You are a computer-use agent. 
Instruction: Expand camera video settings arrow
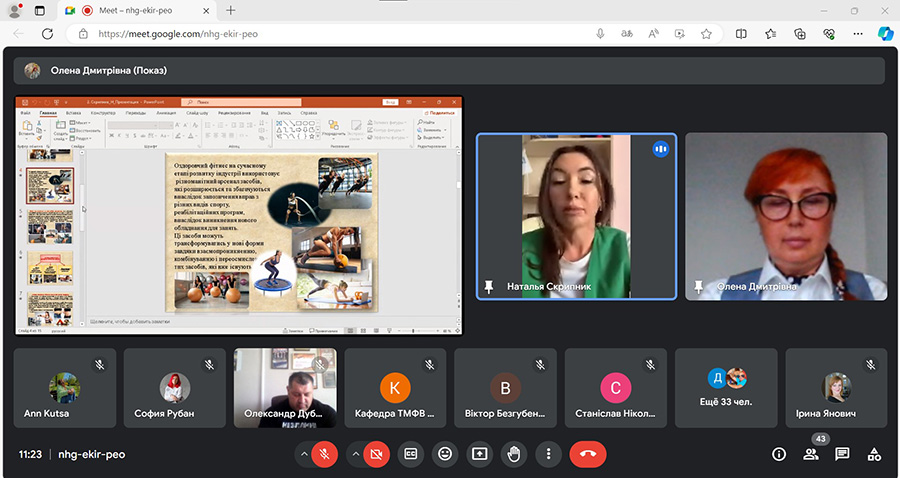tap(355, 454)
